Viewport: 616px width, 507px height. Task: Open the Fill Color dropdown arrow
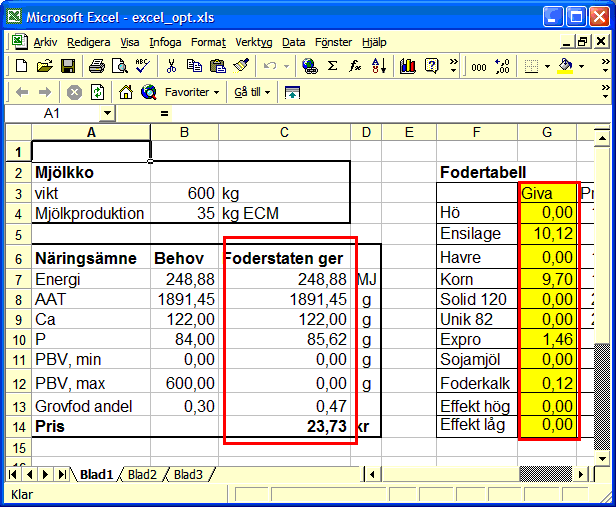[x=581, y=66]
